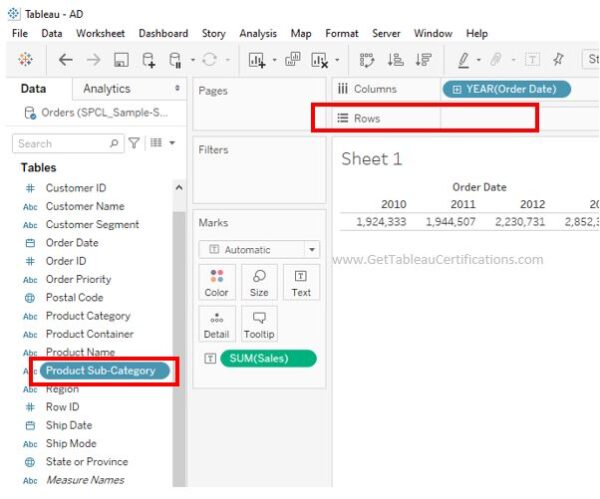This screenshot has height=499, width=600.
Task: Select the Customer Segment field
Action: click(92, 224)
